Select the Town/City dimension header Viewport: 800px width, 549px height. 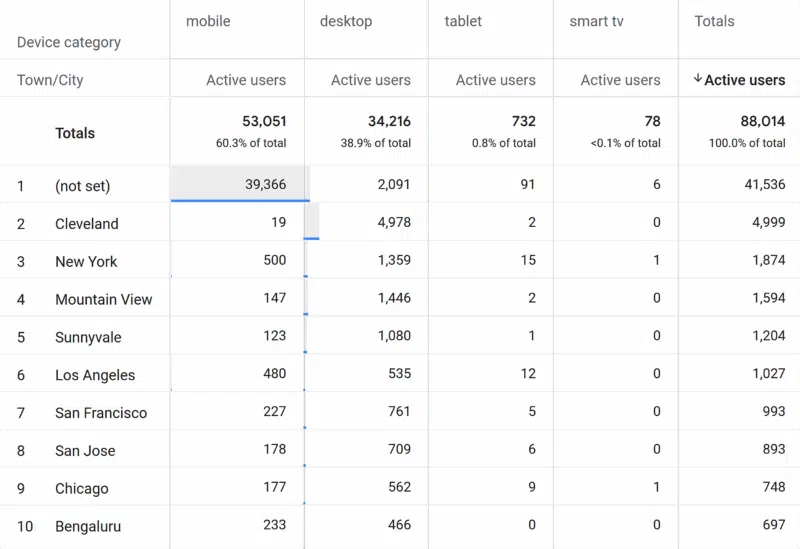(x=50, y=80)
